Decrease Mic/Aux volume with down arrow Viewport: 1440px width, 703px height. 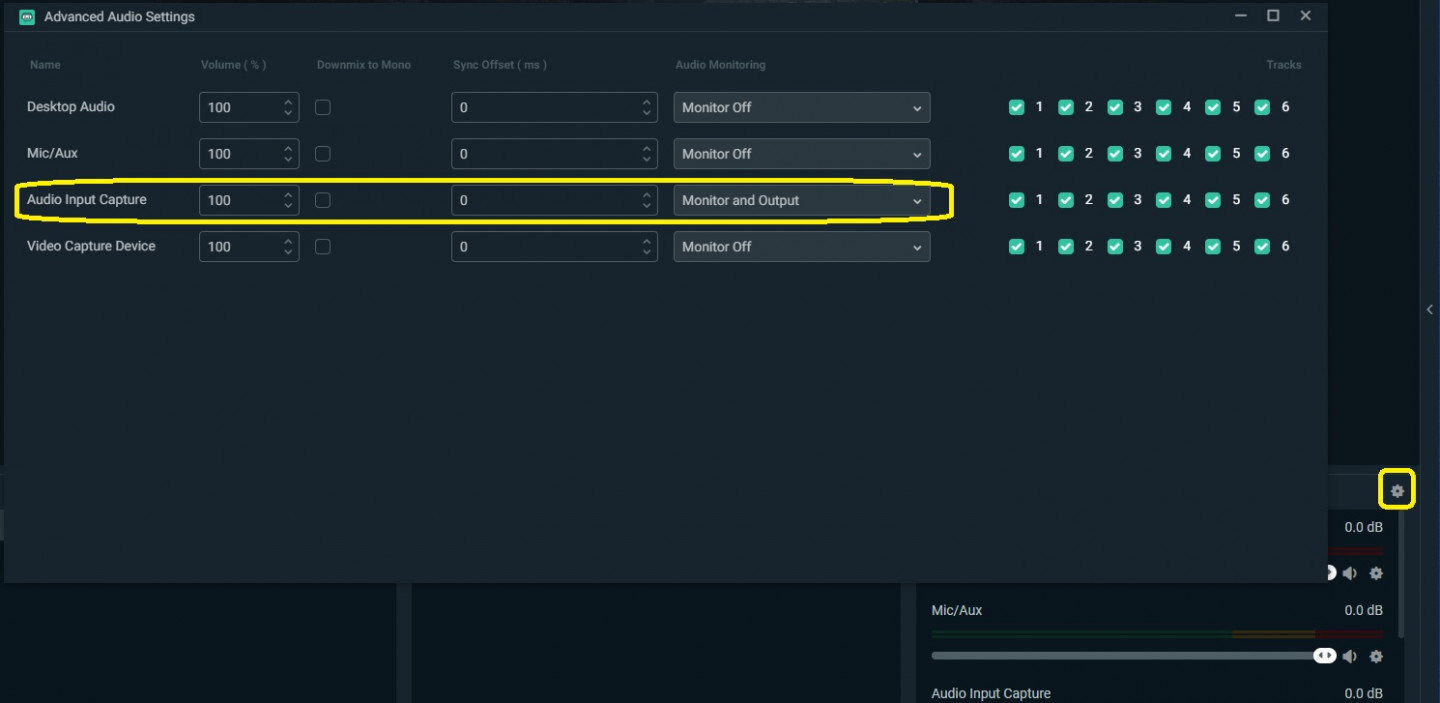coord(288,160)
